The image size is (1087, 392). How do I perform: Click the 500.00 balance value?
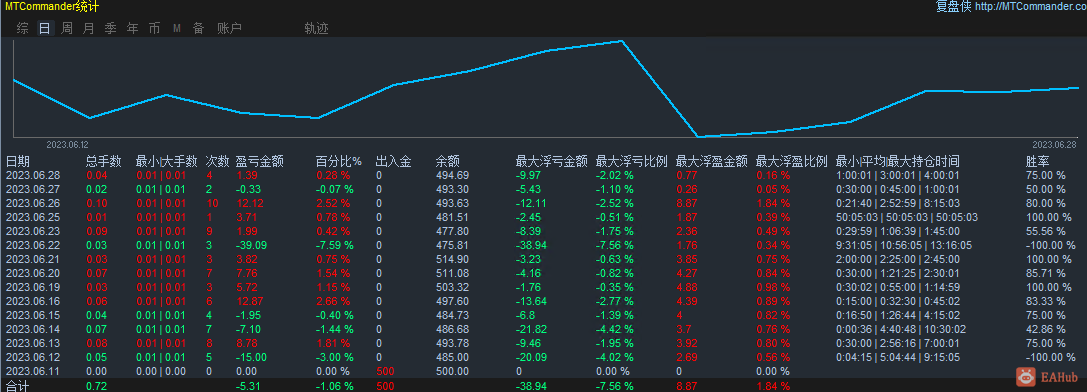[x=452, y=371]
